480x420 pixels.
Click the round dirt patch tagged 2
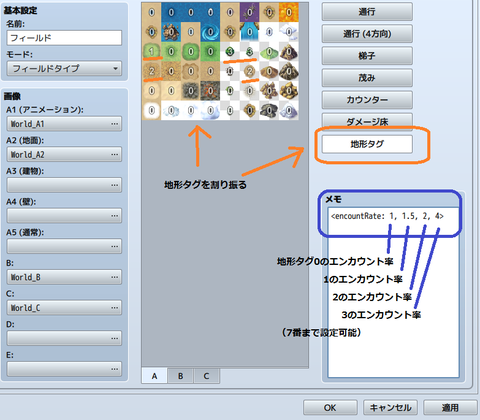point(250,71)
